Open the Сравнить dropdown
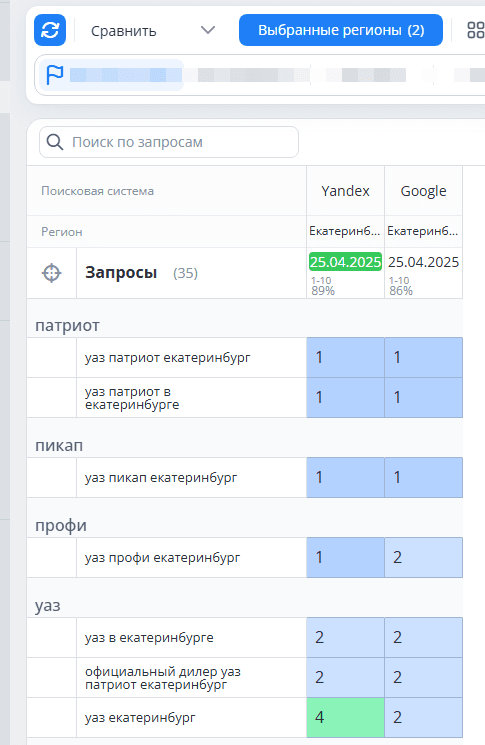 [x=153, y=31]
